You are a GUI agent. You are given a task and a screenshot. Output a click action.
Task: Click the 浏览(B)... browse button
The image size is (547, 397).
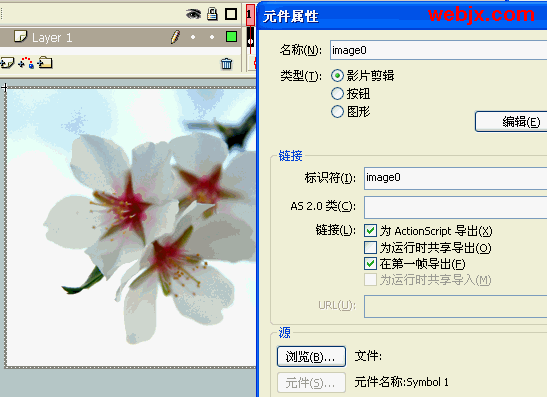[x=311, y=357]
